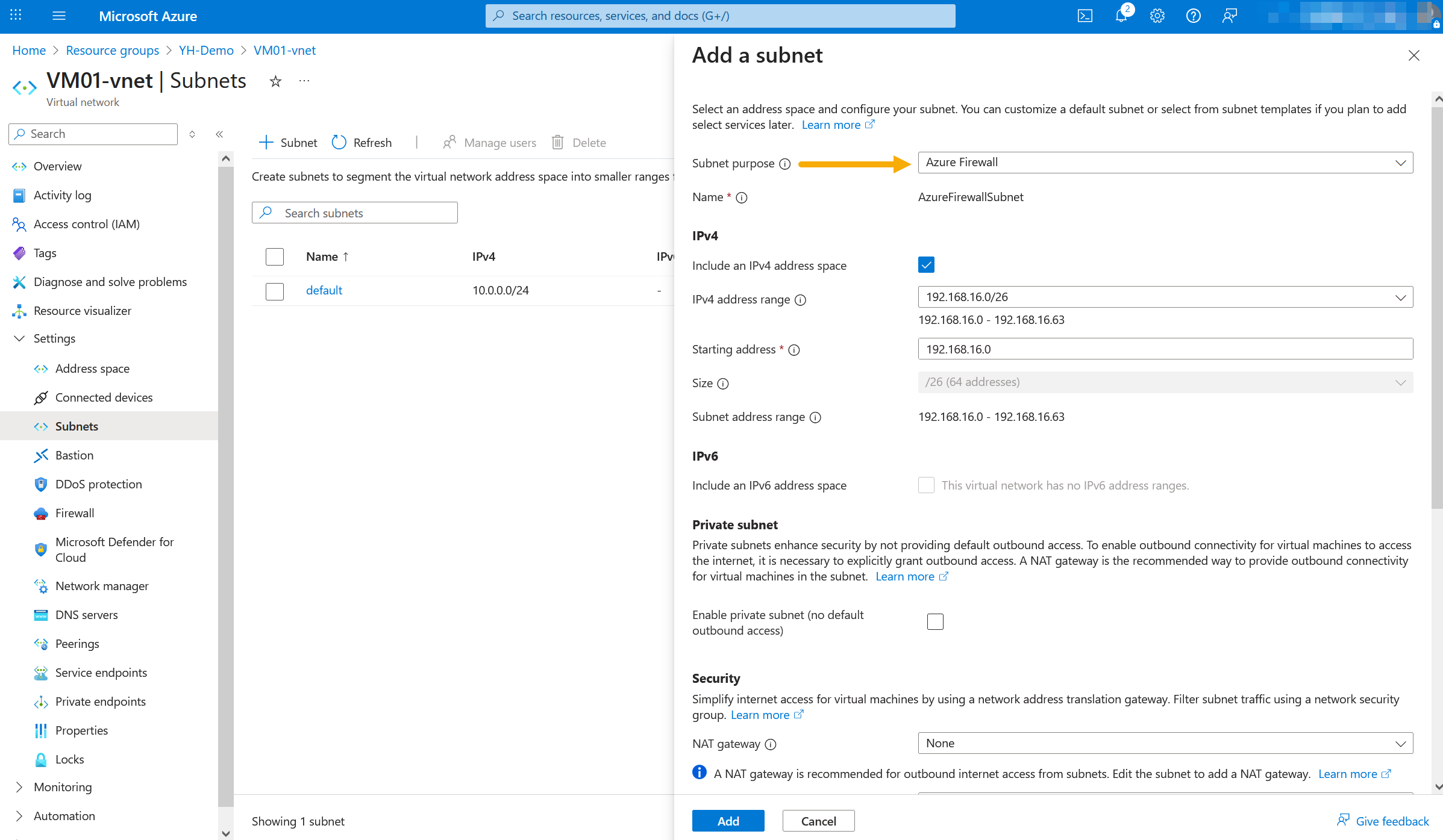Image resolution: width=1443 pixels, height=840 pixels.
Task: Open more options ellipsis beside title
Action: pyautogui.click(x=304, y=81)
